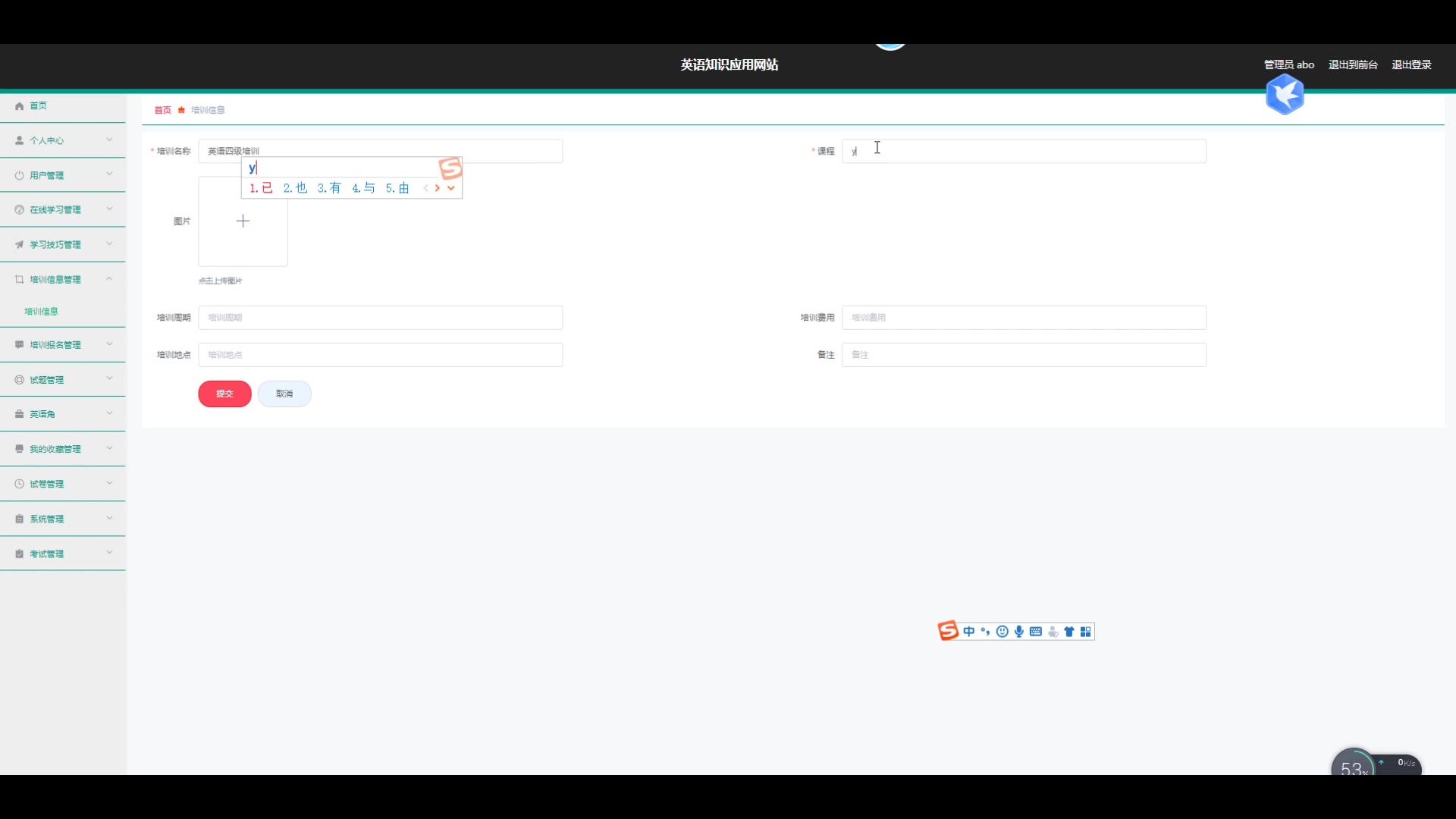The height and width of the screenshot is (819, 1456).
Task: Click the plus icon to upload image
Action: 243,221
